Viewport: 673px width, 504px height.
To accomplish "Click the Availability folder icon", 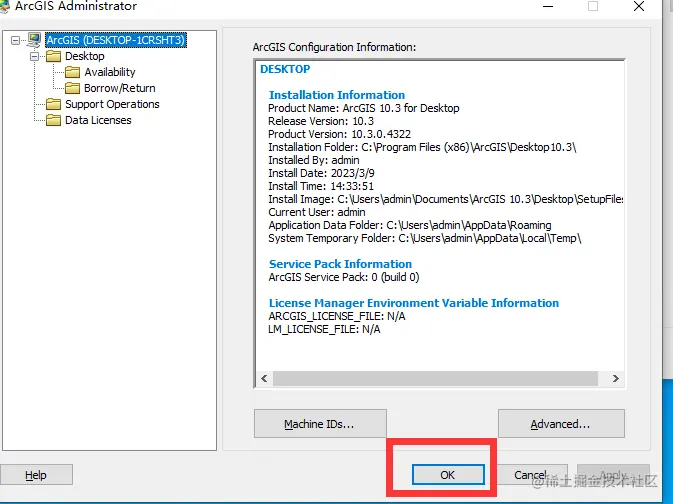I will pos(73,72).
